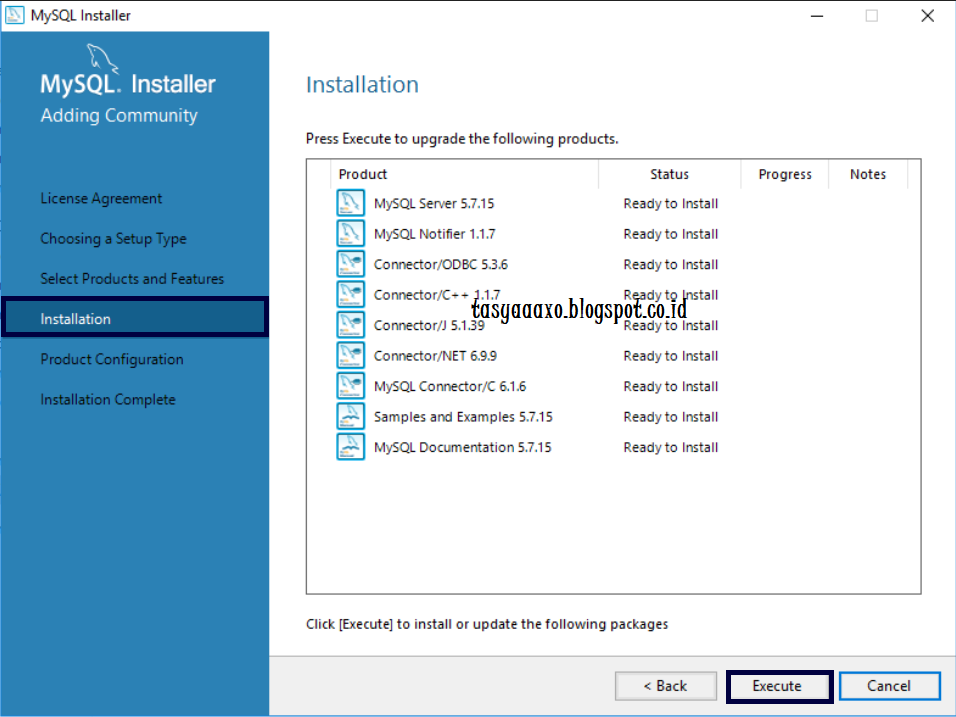Select the MySQL Connector/C 6.1.6 row text

(x=450, y=387)
